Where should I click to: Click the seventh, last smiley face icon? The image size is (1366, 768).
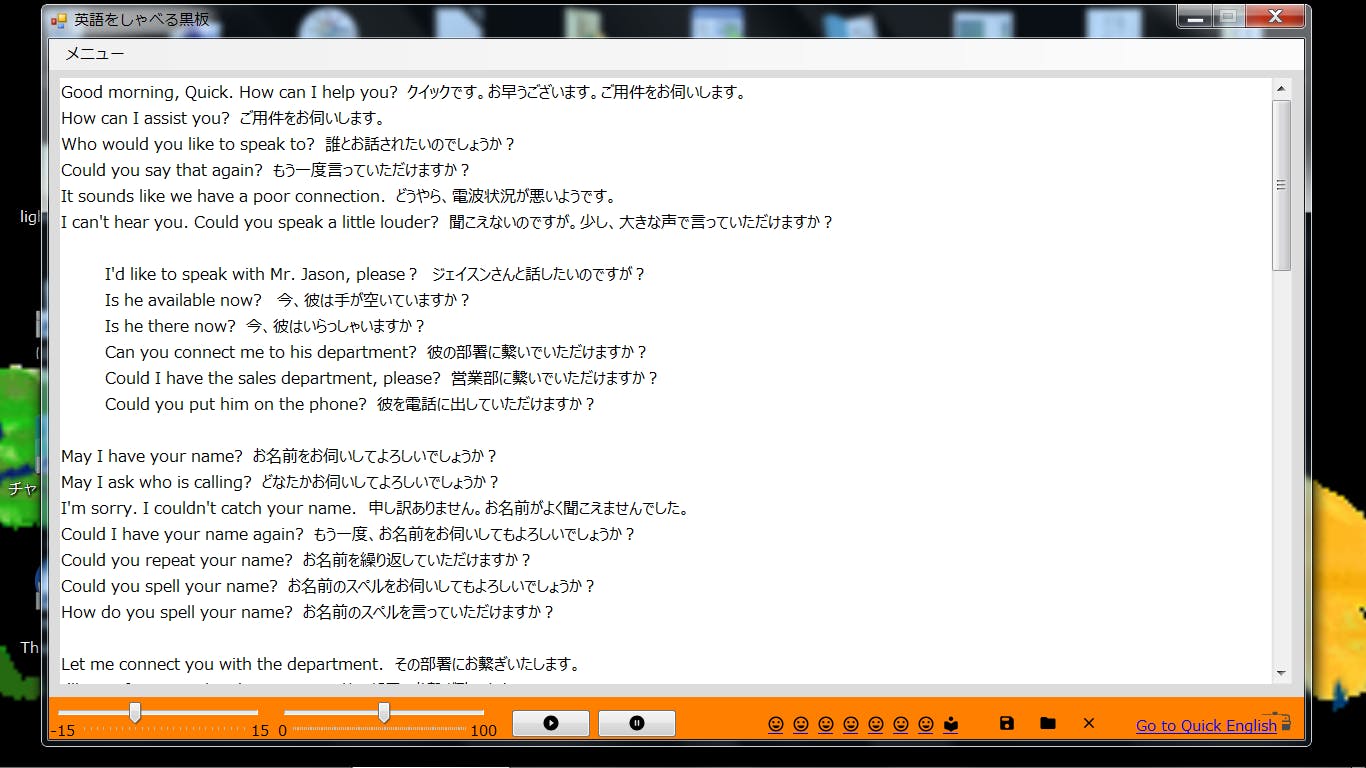click(926, 724)
